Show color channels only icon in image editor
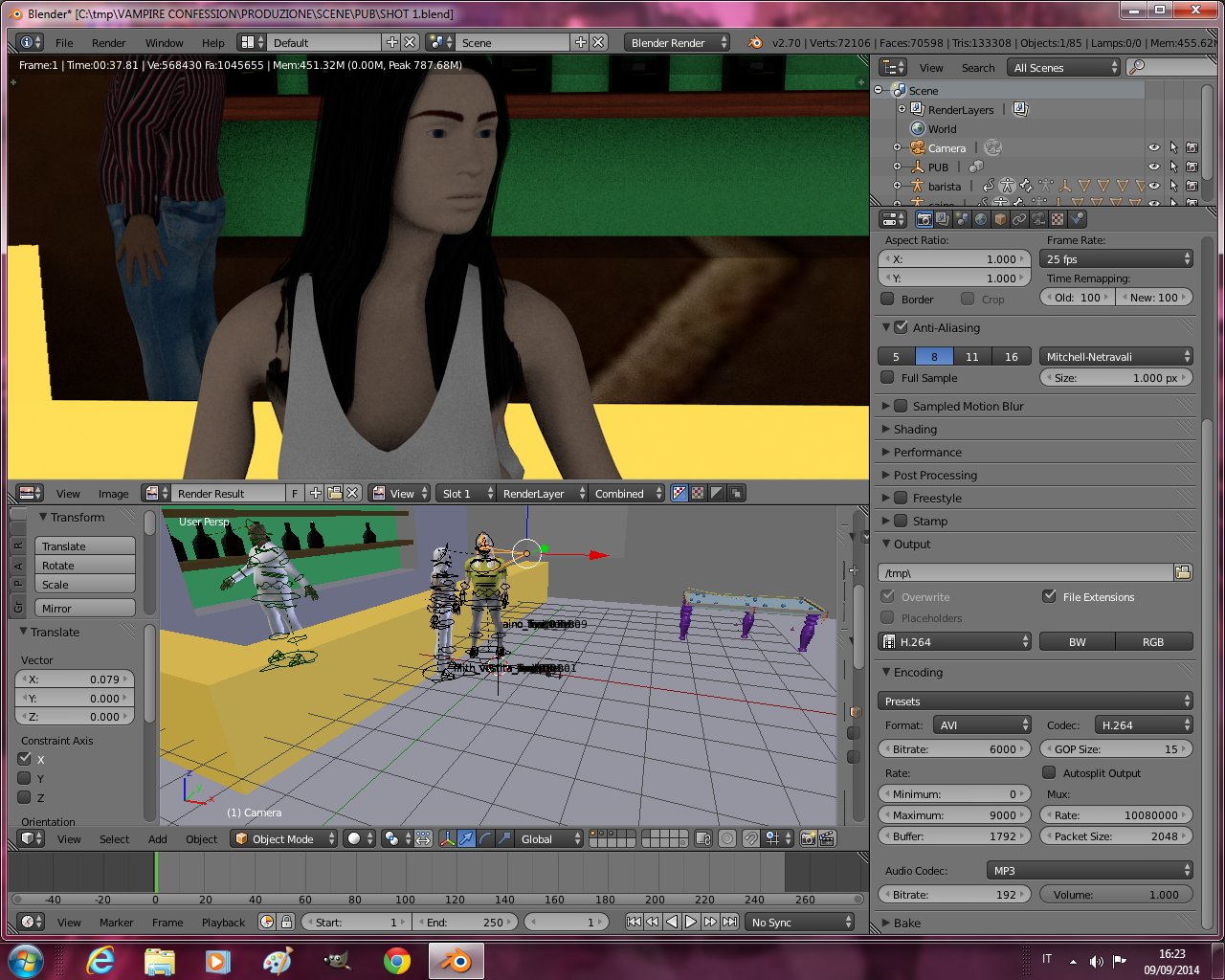This screenshot has width=1225, height=980. click(x=698, y=493)
